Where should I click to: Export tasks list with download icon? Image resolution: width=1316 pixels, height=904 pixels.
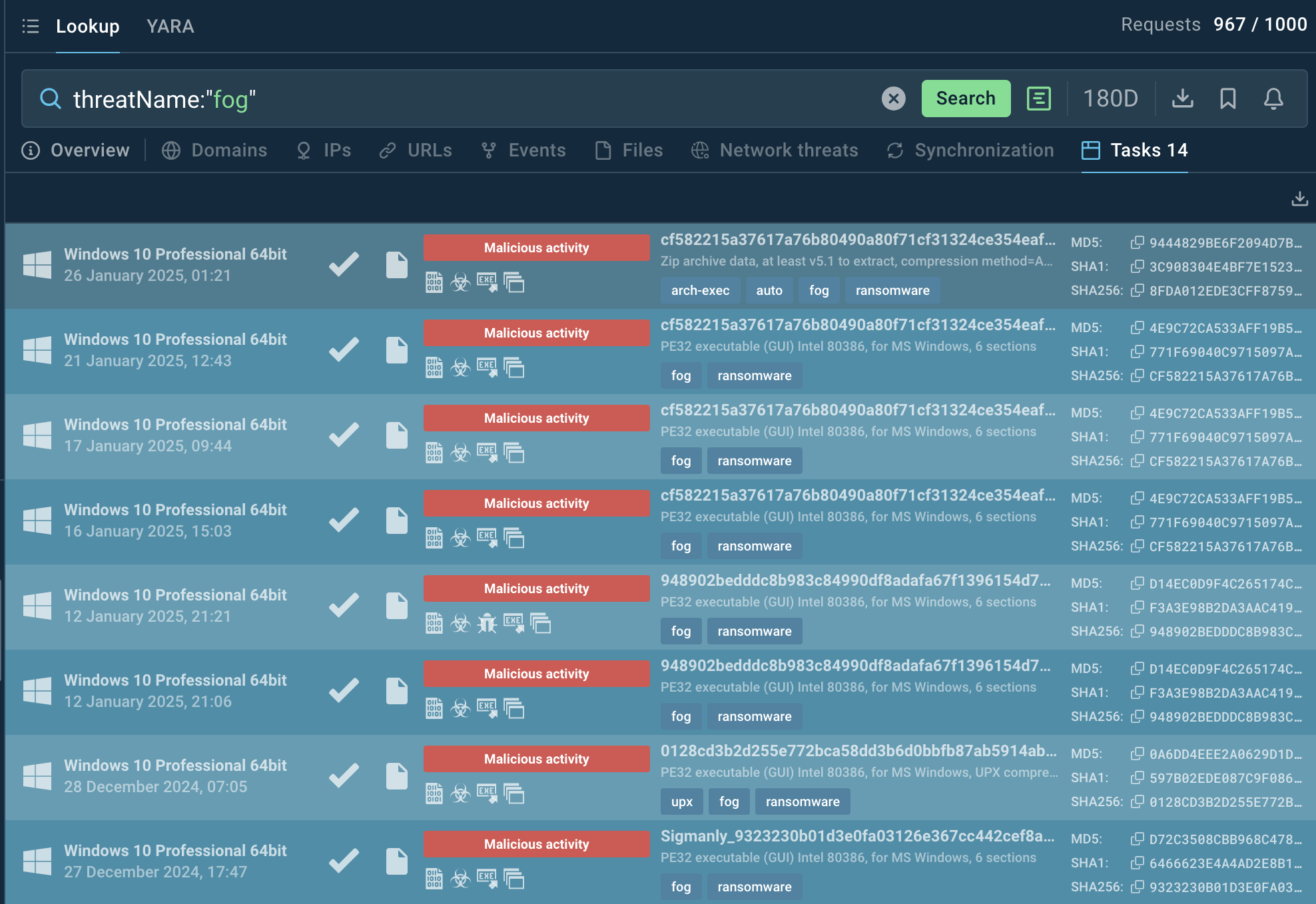click(x=1299, y=198)
